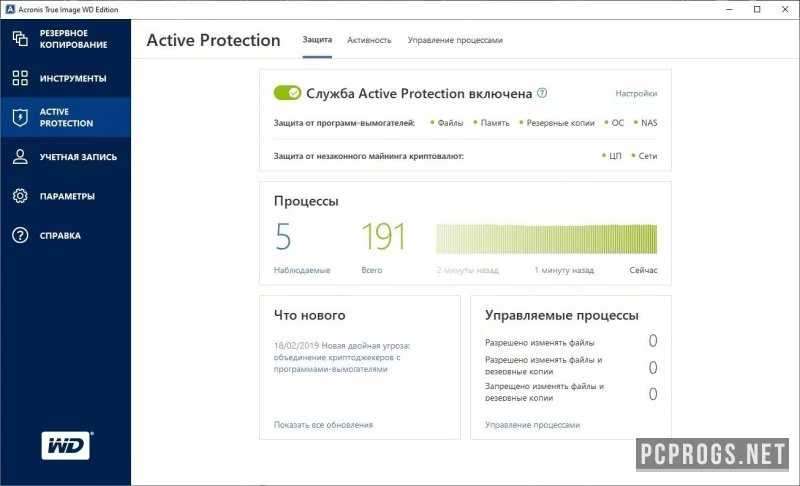Click the Наблюдаемые label

point(302,270)
